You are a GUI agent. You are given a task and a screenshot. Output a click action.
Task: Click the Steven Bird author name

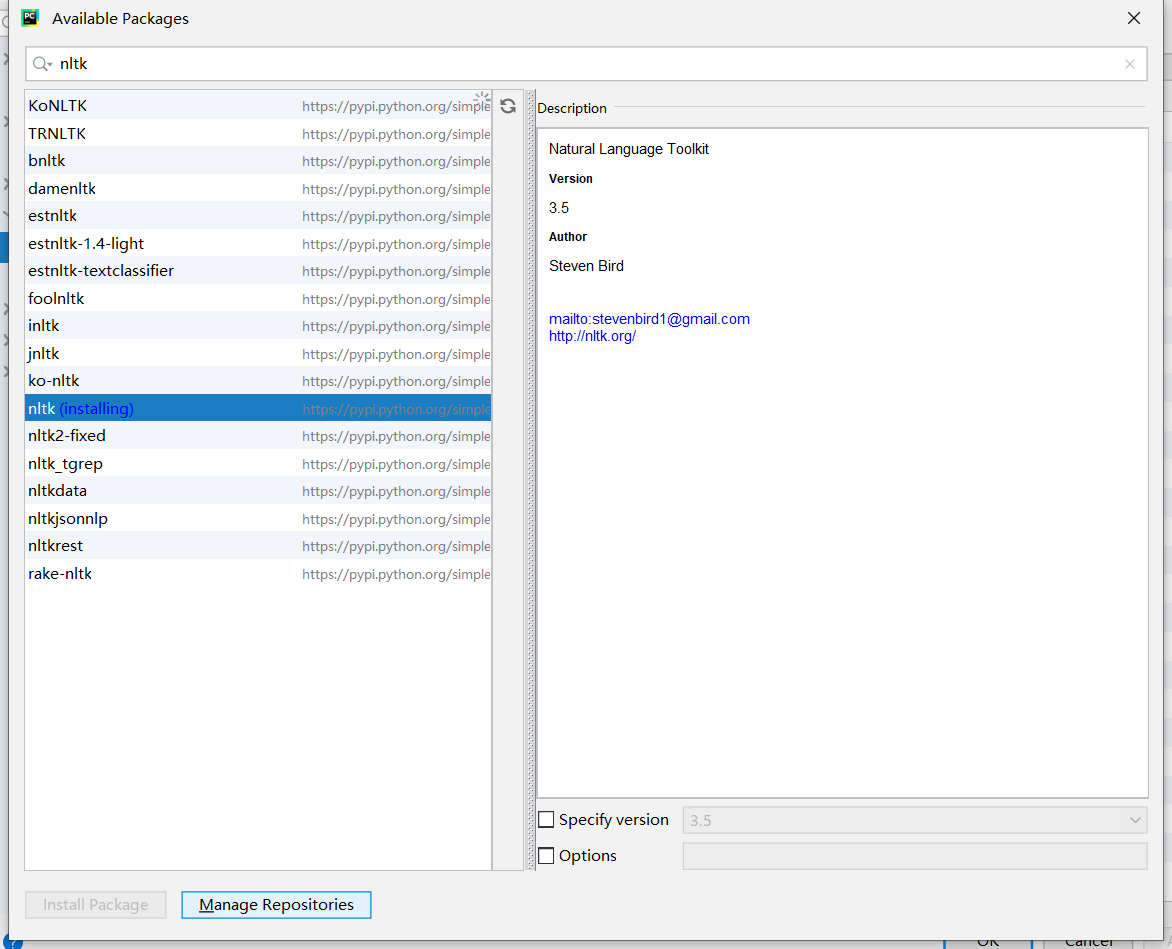tap(586, 266)
